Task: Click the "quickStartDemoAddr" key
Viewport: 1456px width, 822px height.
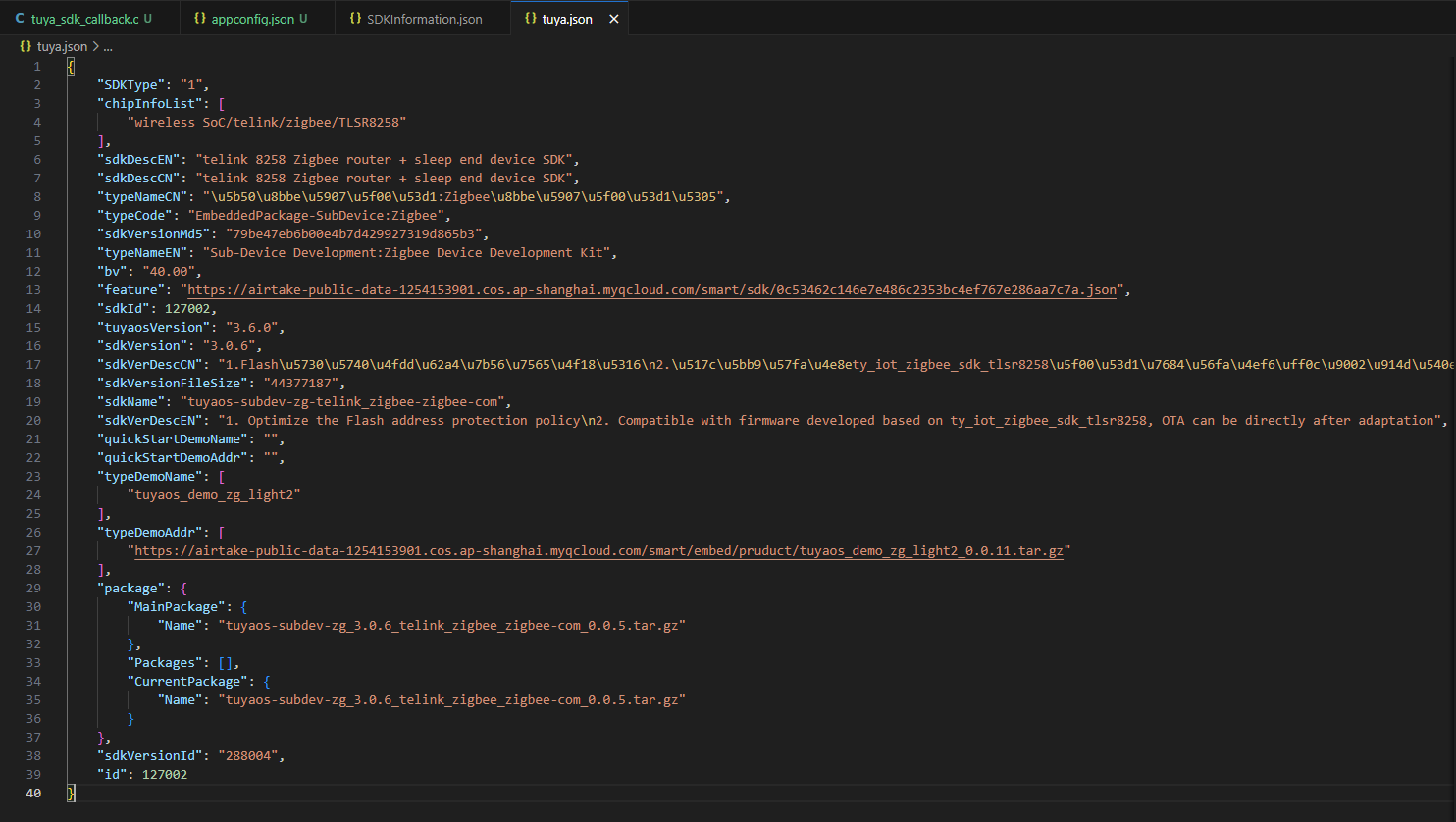Action: coord(172,457)
